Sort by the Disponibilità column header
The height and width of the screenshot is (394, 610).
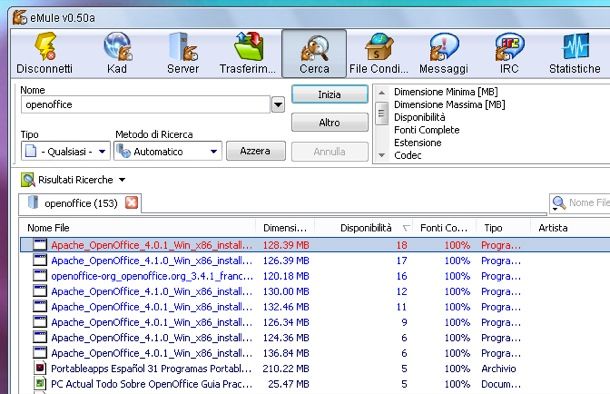click(364, 228)
